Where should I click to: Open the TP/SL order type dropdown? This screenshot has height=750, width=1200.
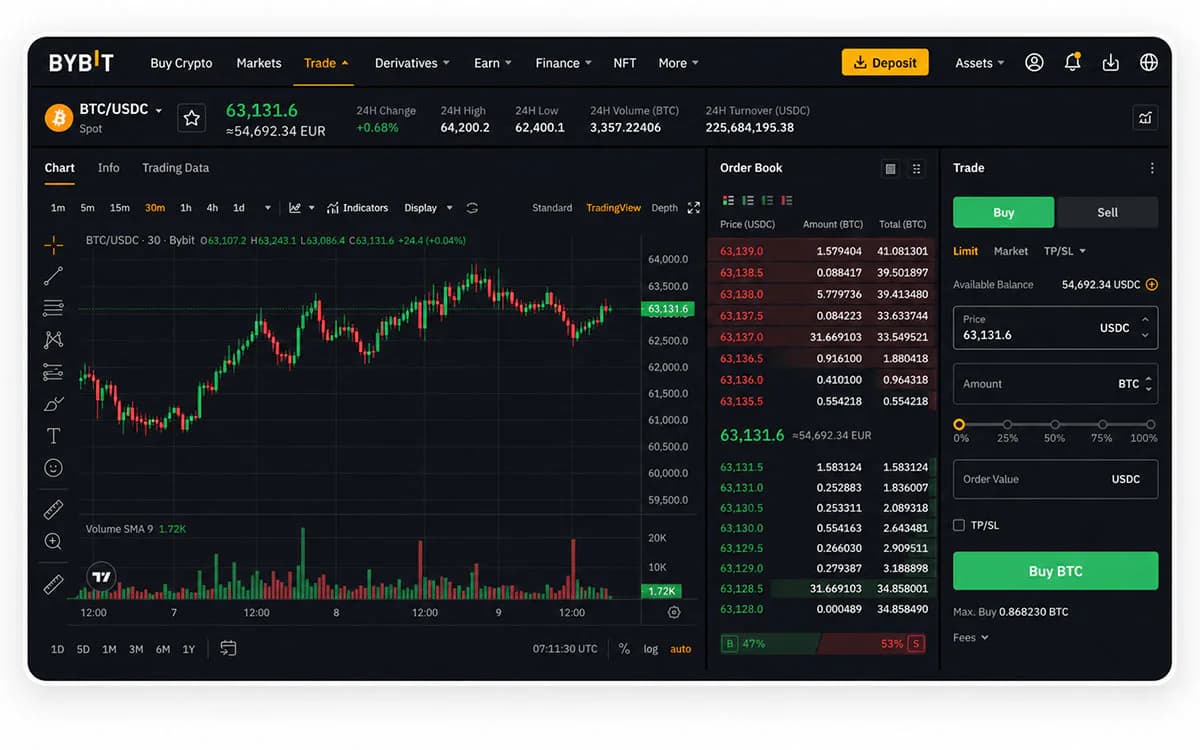coord(1065,251)
